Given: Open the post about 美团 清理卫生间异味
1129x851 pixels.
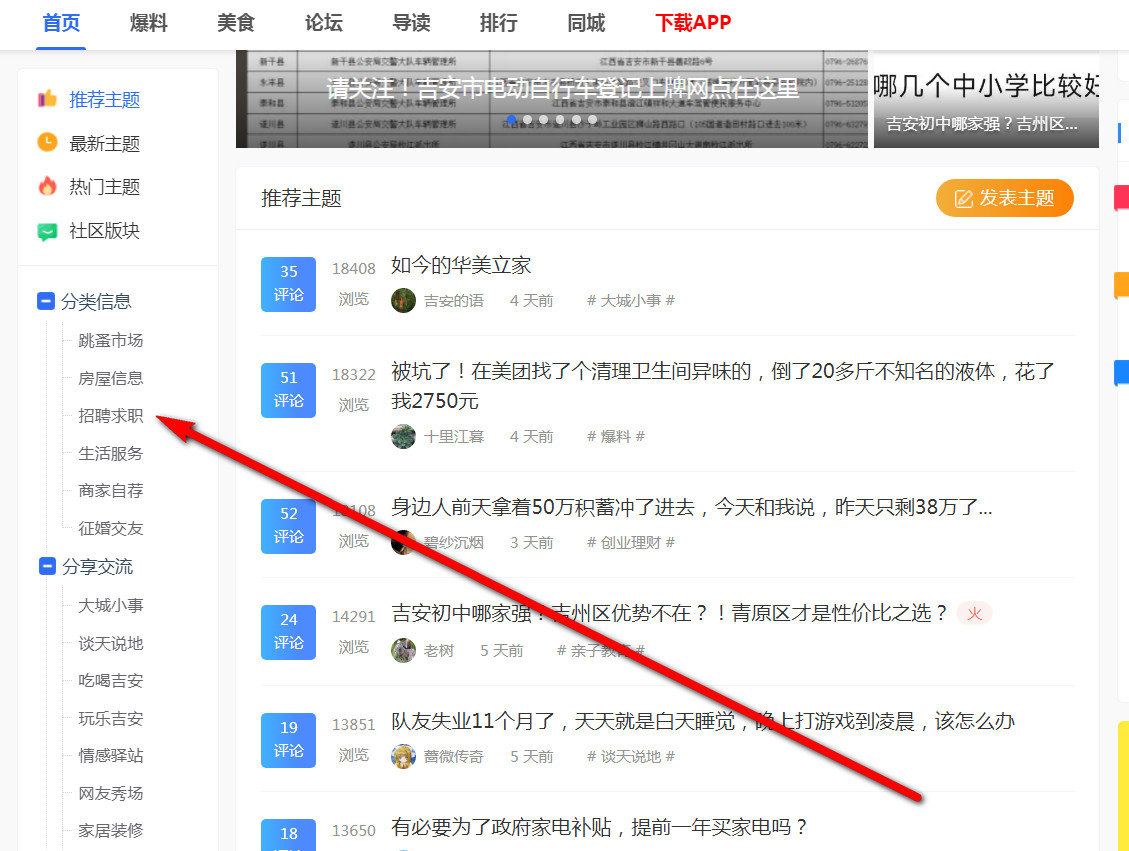Looking at the screenshot, I should click(723, 387).
